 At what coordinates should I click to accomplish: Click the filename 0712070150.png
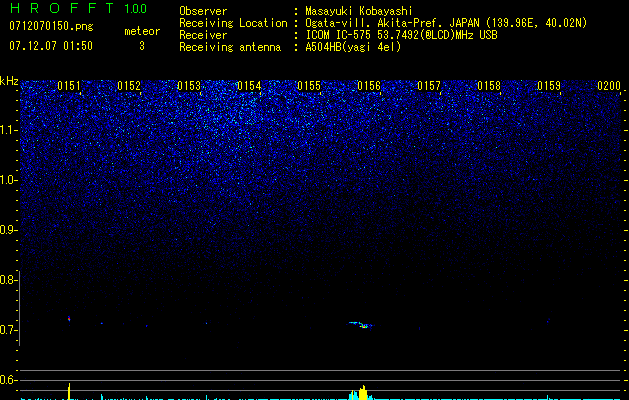(x=51, y=26)
